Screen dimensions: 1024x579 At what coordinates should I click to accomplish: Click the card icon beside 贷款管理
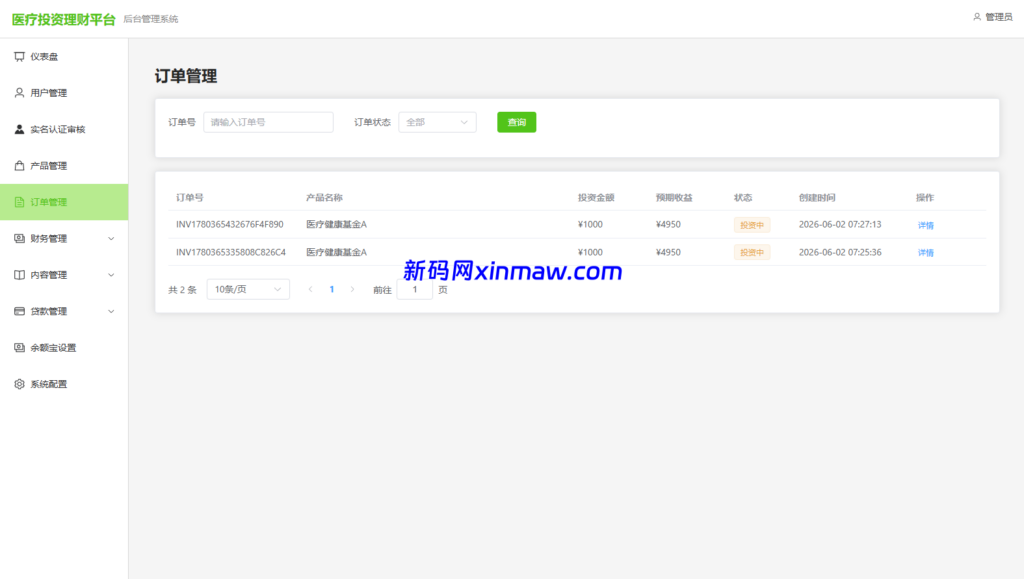click(20, 311)
